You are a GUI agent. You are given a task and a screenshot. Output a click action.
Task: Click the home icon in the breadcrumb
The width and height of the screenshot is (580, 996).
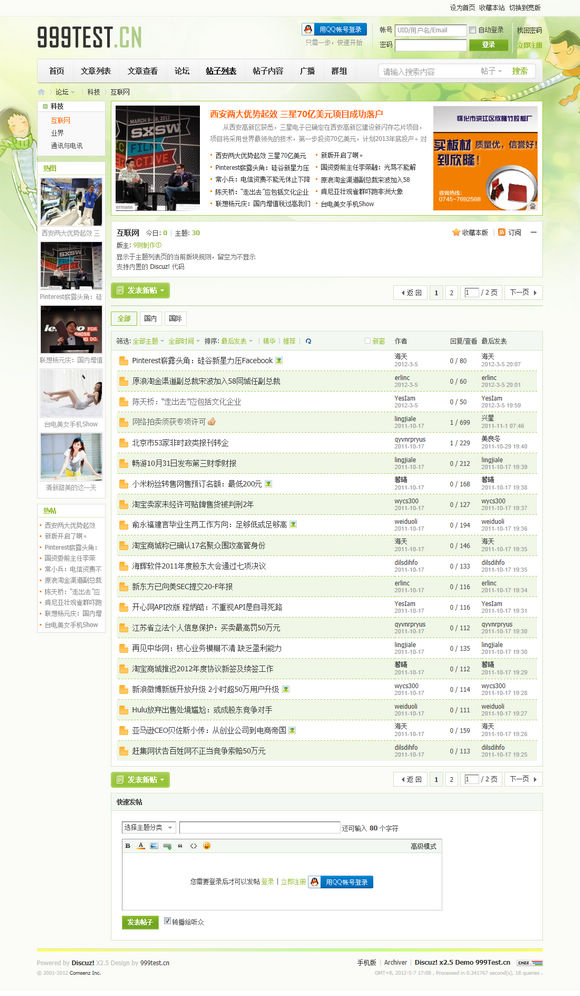[42, 92]
